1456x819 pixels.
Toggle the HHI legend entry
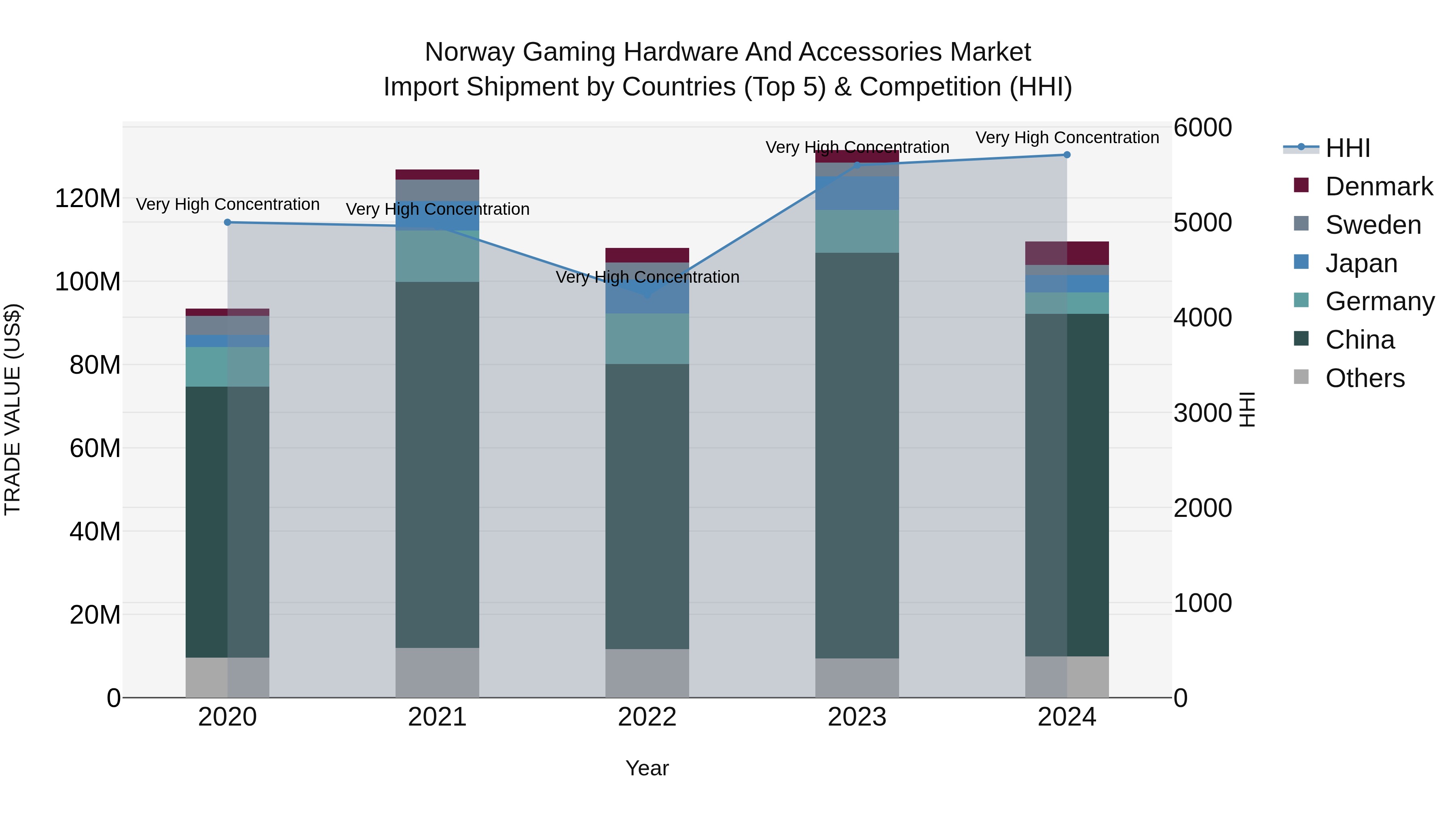pos(1327,148)
